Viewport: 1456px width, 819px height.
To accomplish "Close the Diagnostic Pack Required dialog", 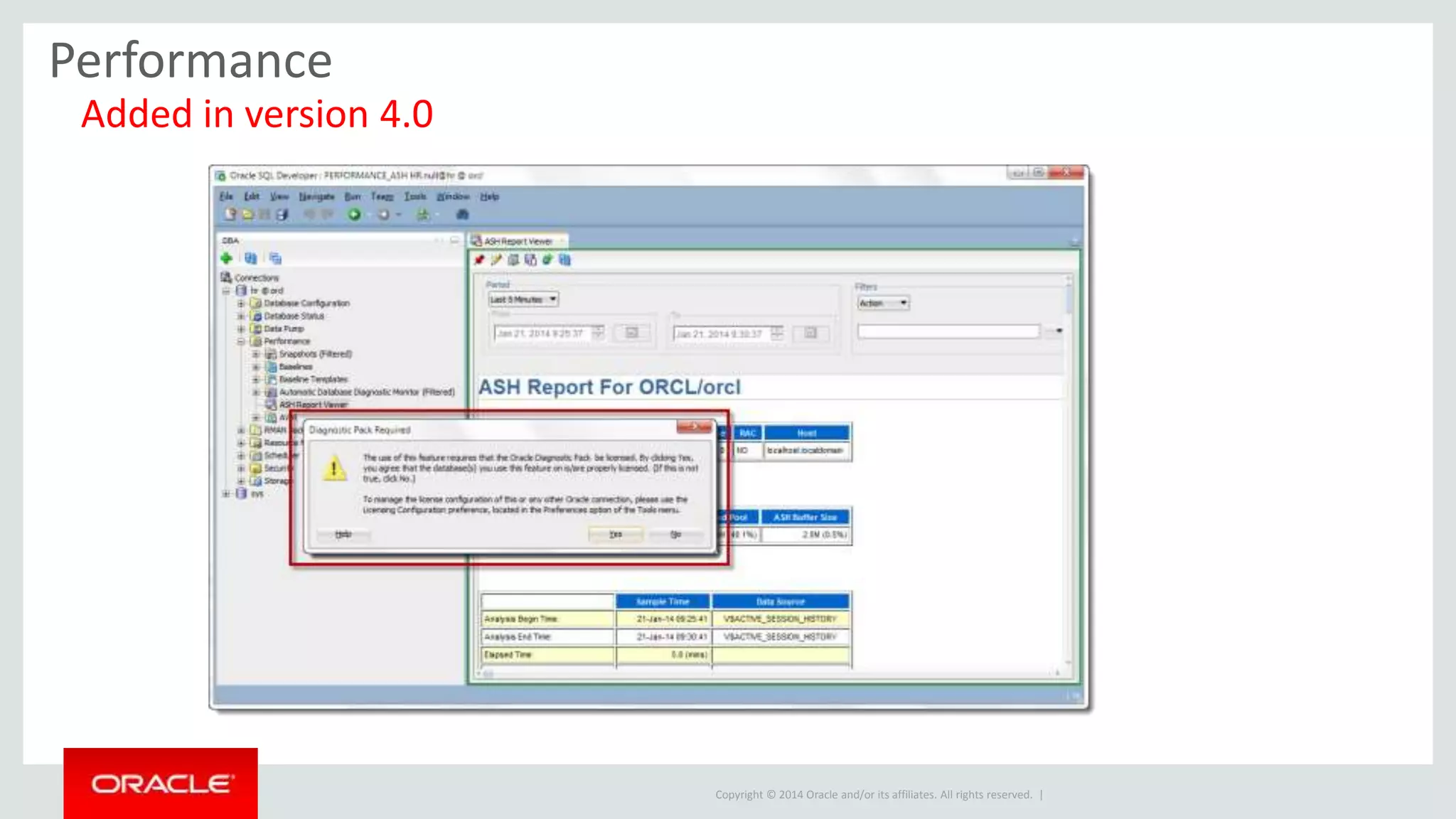I will [694, 427].
